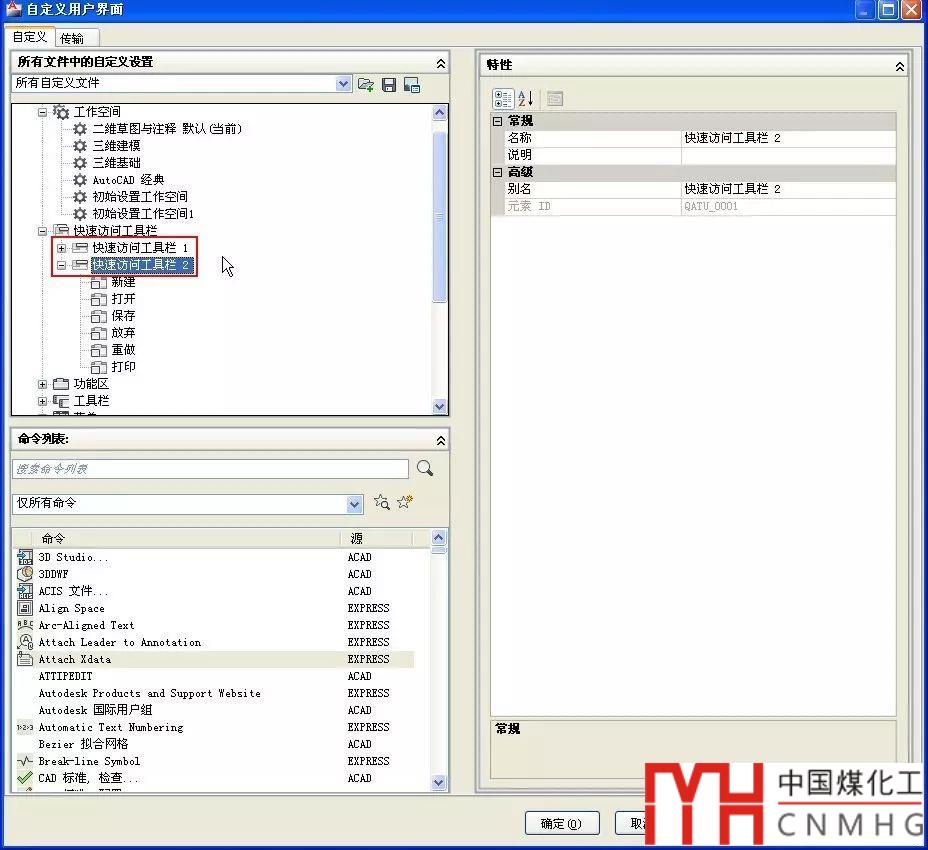Collapse the 常规 property group
This screenshot has width=928, height=850.
tap(497, 121)
